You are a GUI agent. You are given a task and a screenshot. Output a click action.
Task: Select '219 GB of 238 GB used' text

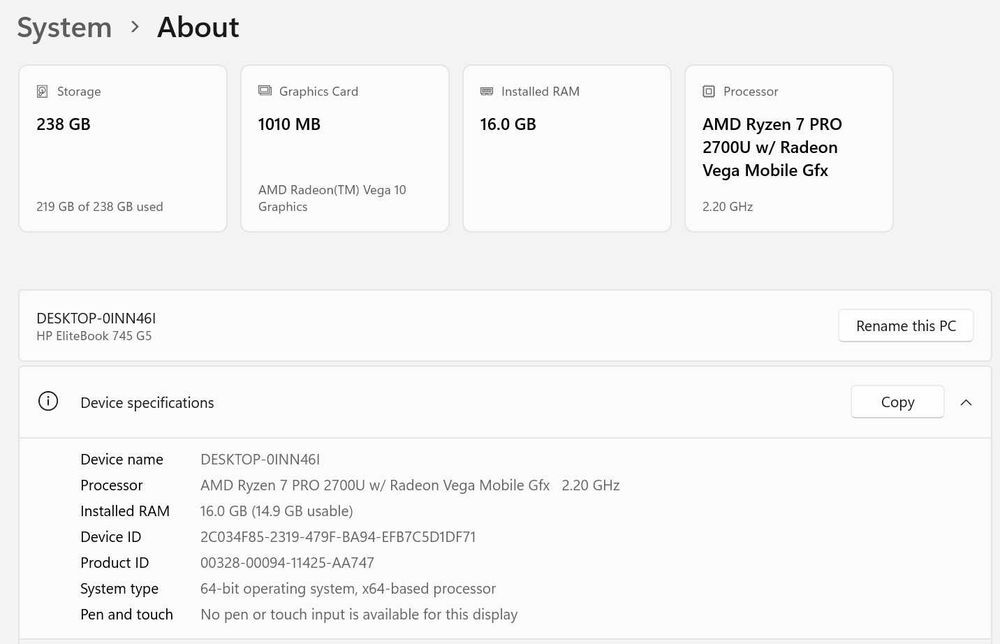click(x=99, y=207)
